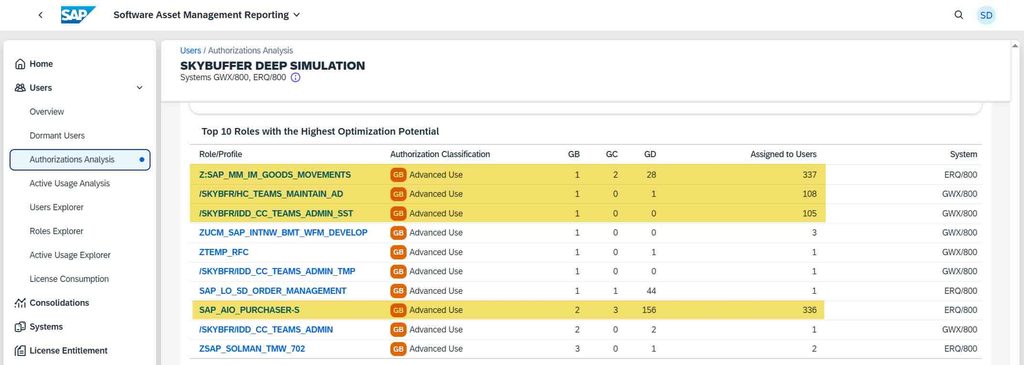This screenshot has width=1024, height=365.
Task: Click the License Entitlement document icon
Action: pos(20,351)
